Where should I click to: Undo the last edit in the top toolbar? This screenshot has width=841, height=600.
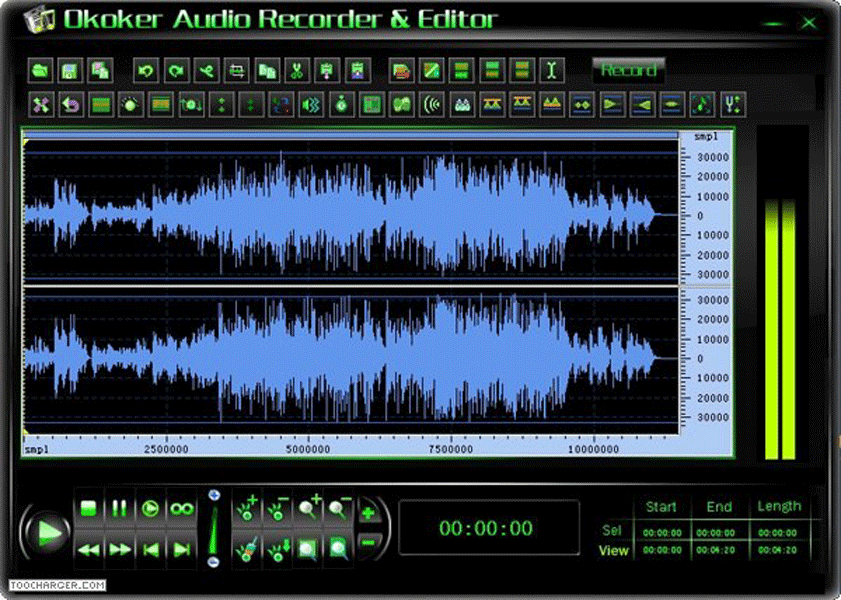tap(146, 71)
